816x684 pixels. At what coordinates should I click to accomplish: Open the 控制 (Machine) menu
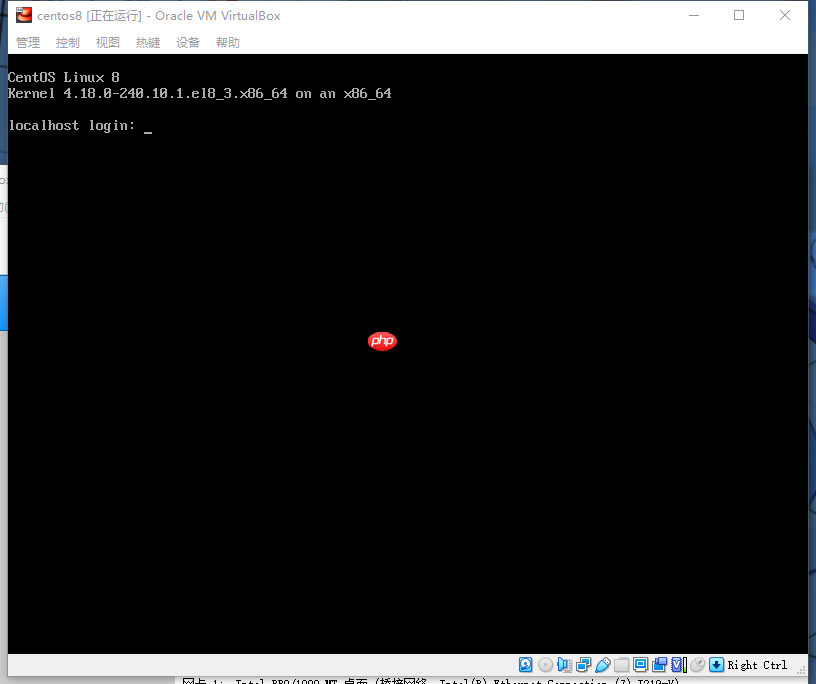(67, 42)
